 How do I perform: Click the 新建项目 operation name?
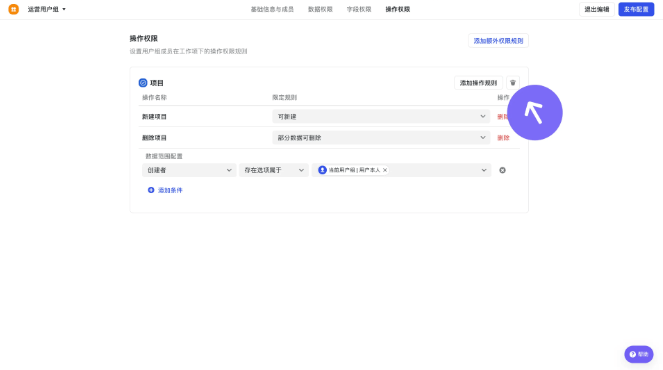point(154,117)
